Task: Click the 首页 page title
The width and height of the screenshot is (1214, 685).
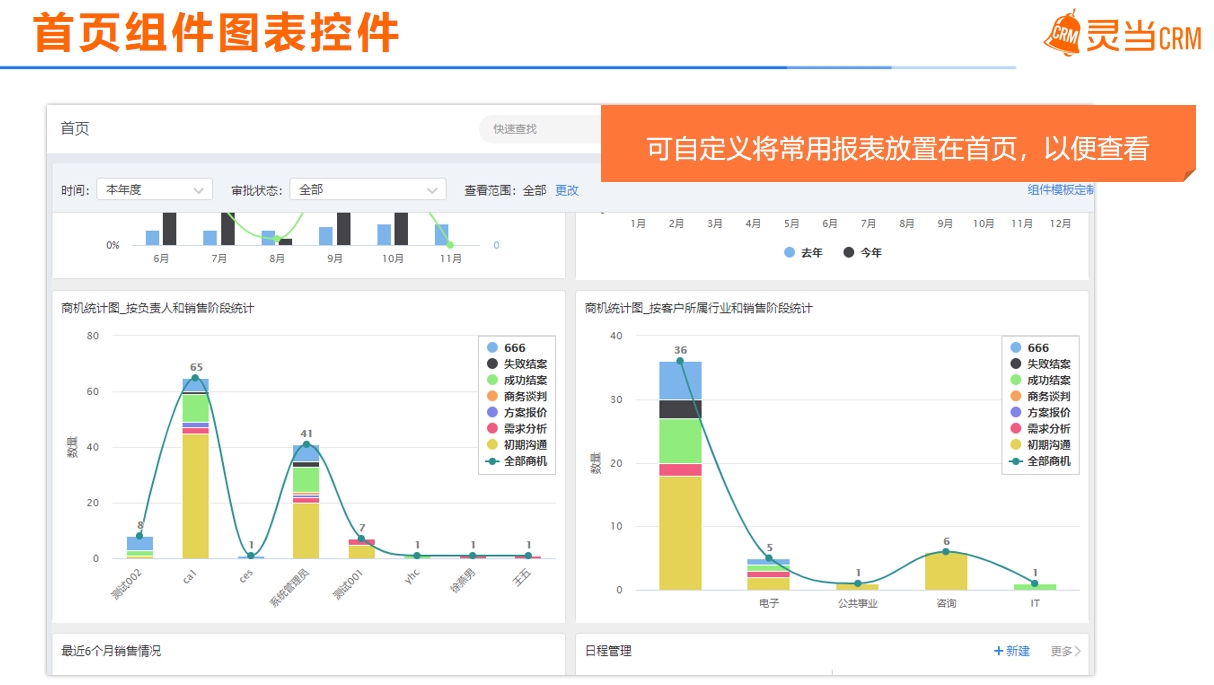Action: click(x=75, y=128)
